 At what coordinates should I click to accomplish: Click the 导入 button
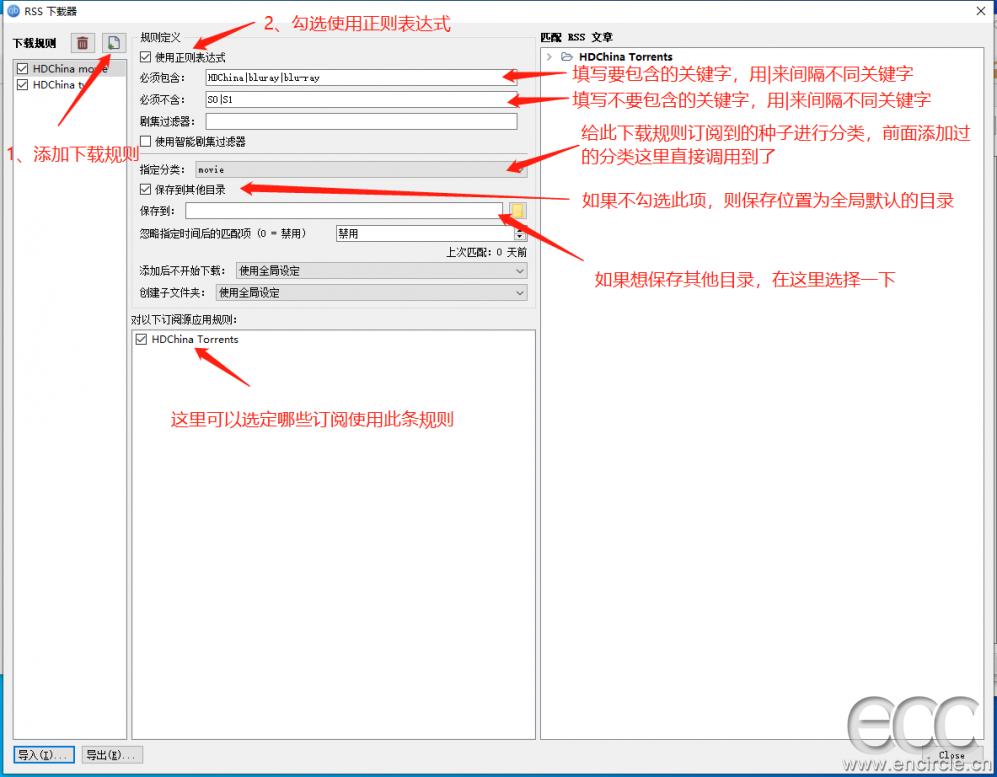click(44, 754)
